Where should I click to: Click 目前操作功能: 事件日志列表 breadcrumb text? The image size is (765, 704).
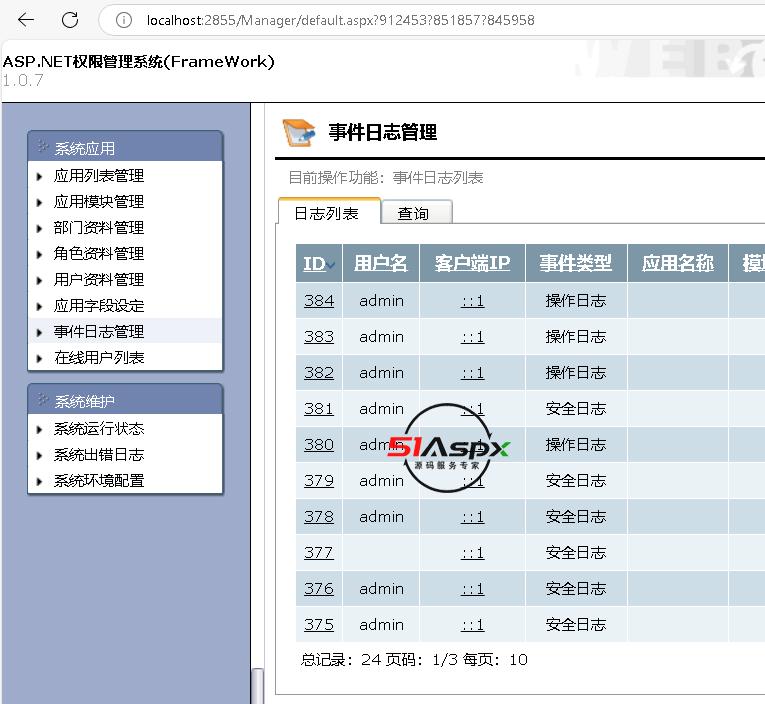click(385, 178)
